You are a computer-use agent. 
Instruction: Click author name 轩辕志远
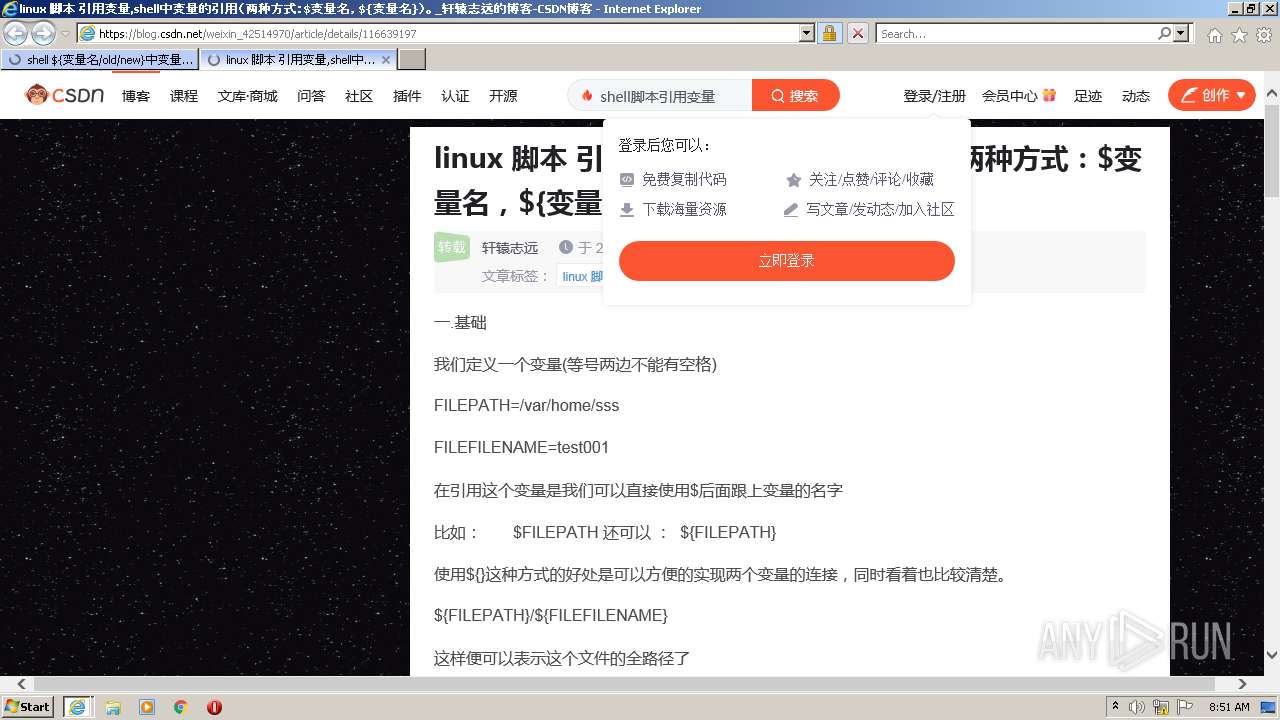coord(510,248)
